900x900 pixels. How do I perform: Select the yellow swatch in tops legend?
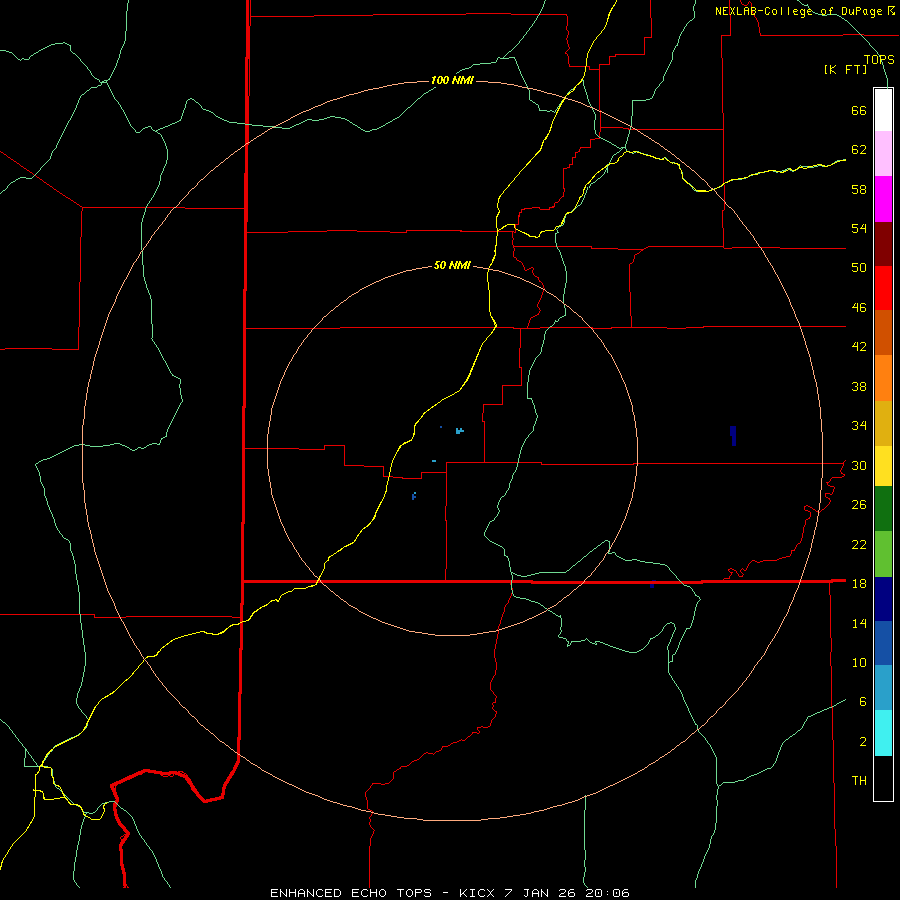click(x=883, y=466)
